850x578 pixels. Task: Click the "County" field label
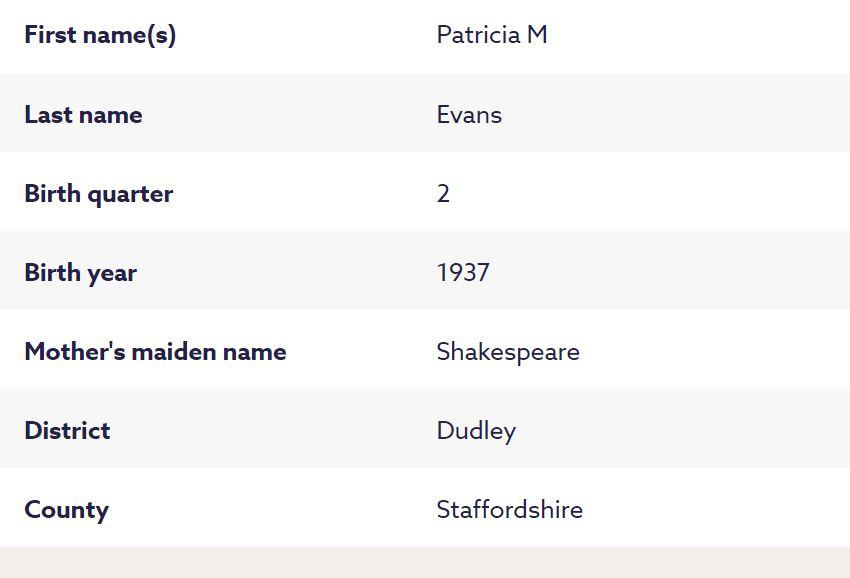pos(66,510)
